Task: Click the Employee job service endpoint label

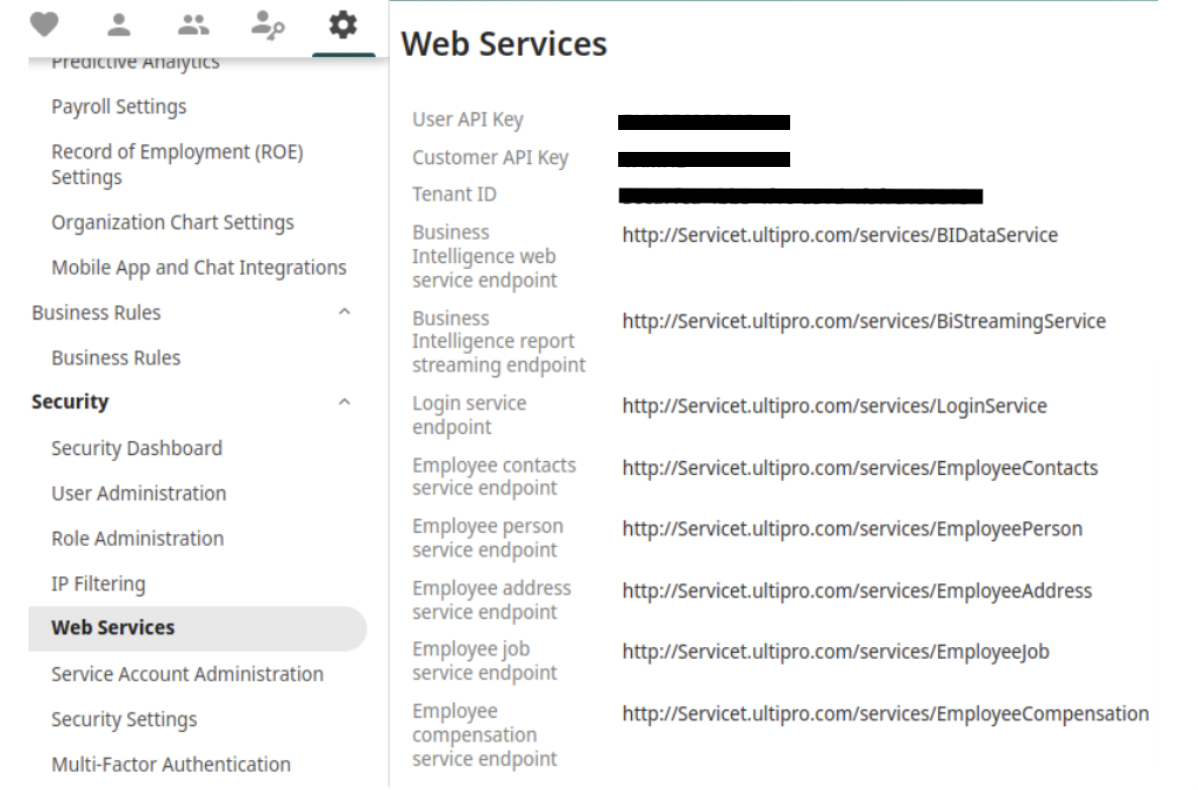Action: click(484, 661)
